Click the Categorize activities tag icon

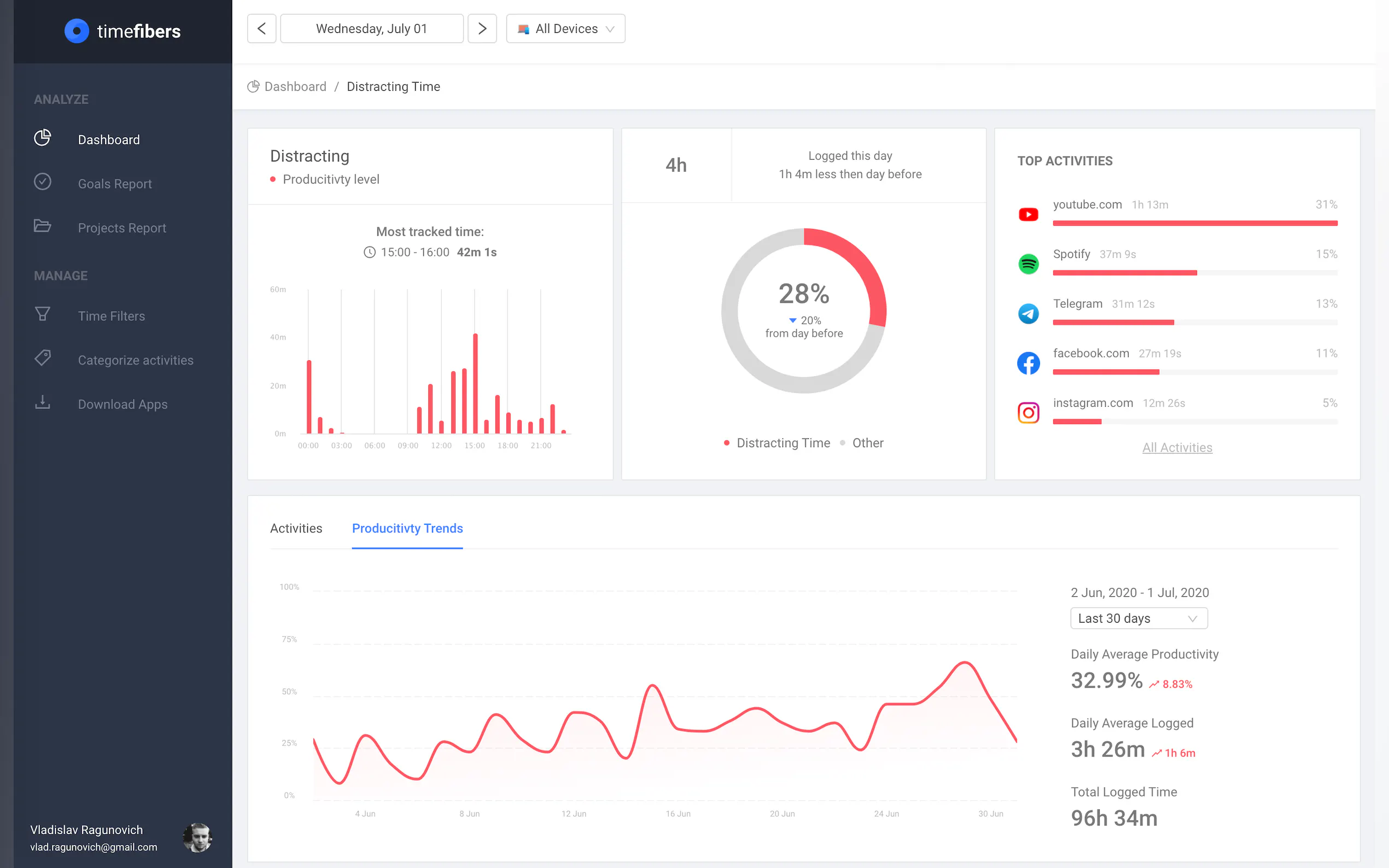coord(43,358)
